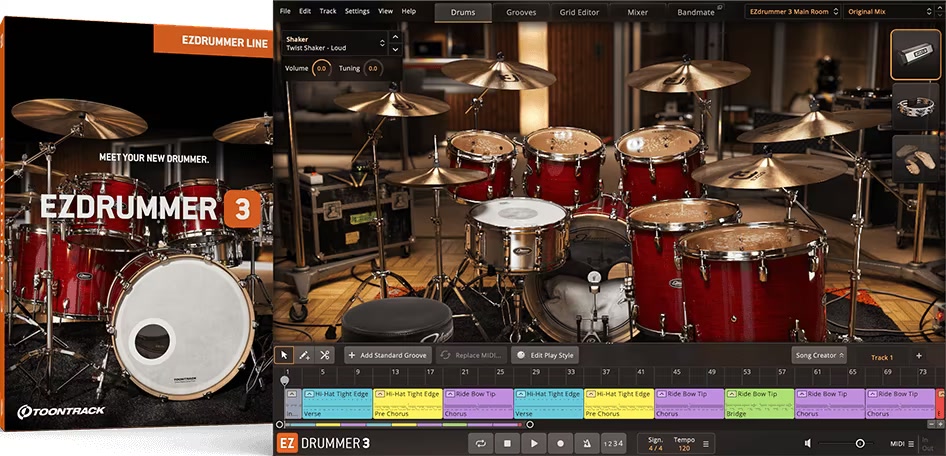This screenshot has height=456, width=946.
Task: Click the Edit Play Style button
Action: [x=545, y=355]
